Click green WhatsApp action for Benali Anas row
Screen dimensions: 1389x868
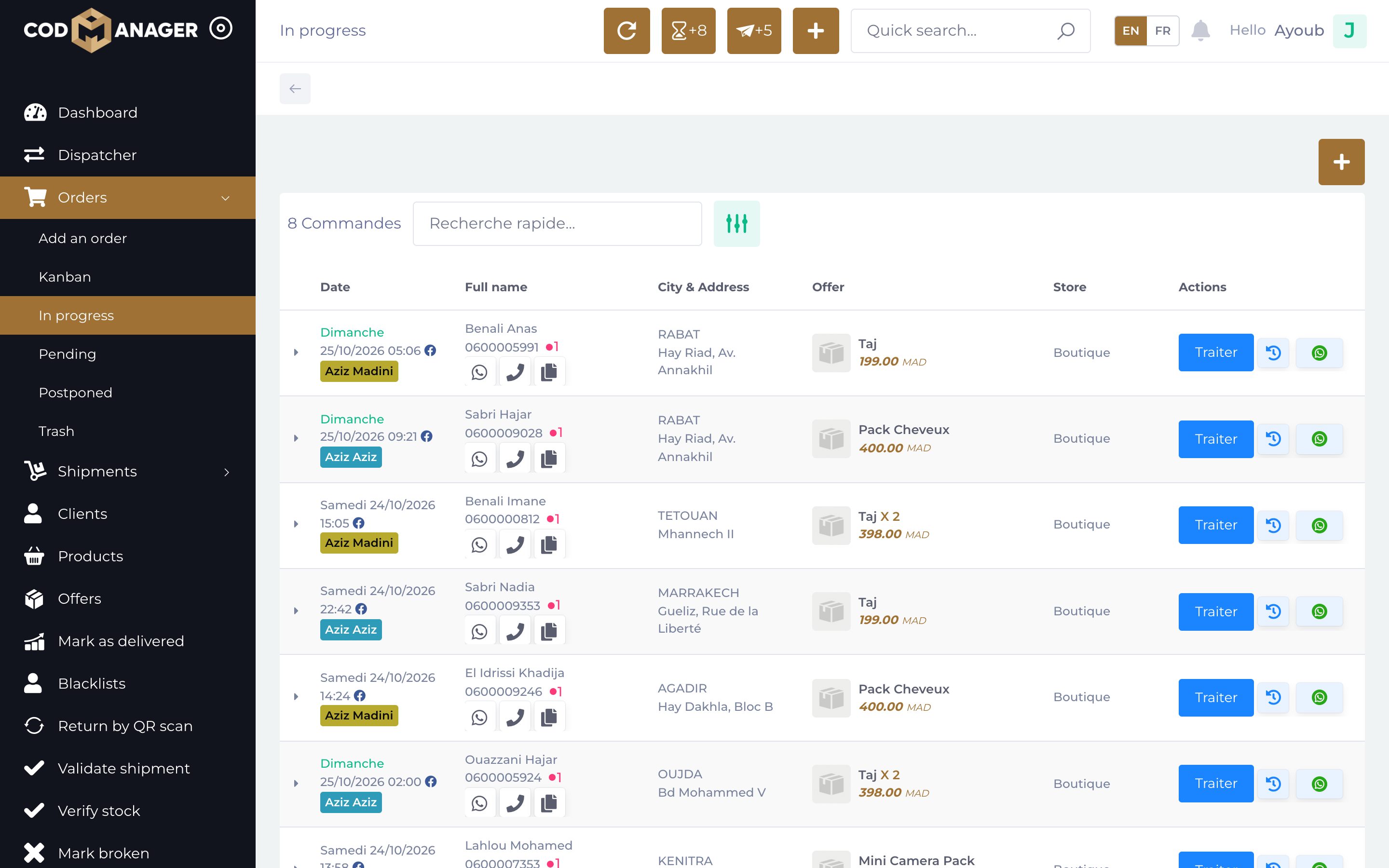click(1319, 353)
